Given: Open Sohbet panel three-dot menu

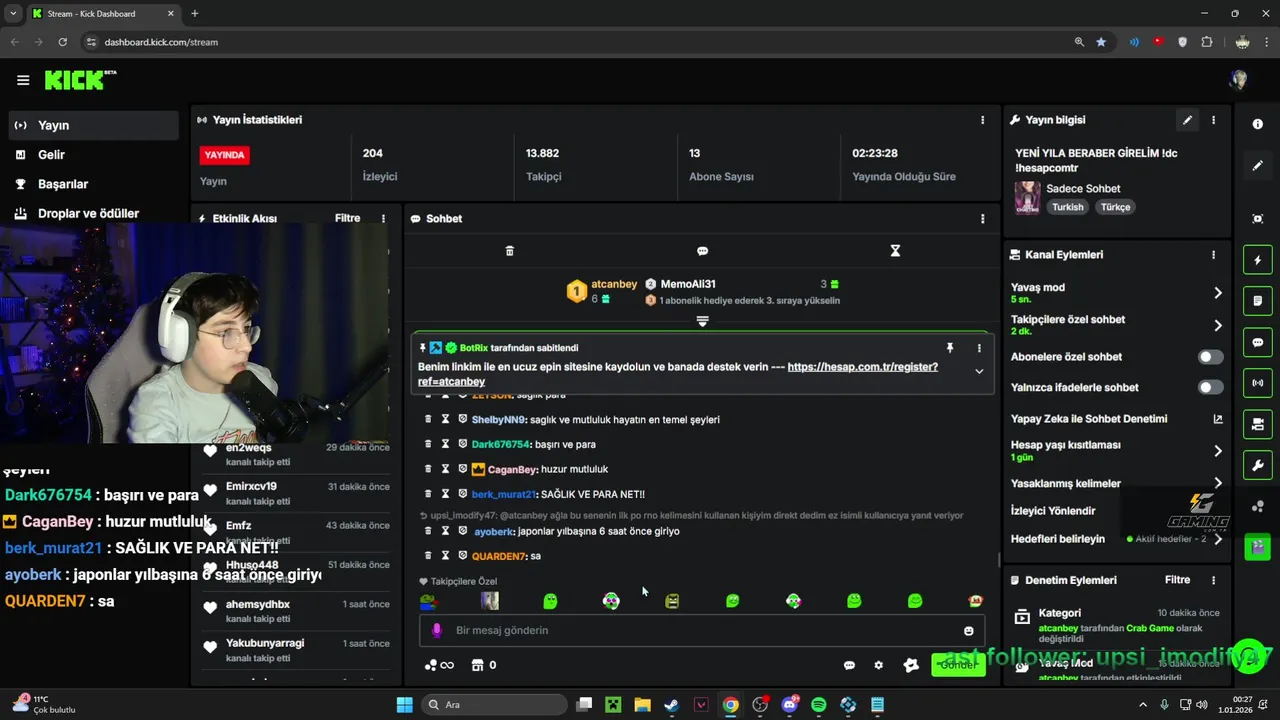Looking at the screenshot, I should (982, 219).
